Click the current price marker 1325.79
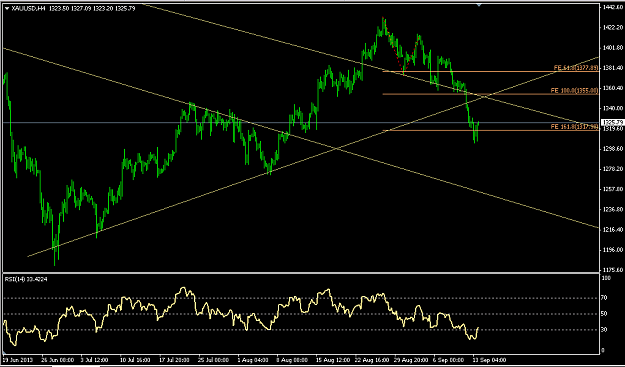The width and height of the screenshot is (625, 367). click(612, 122)
